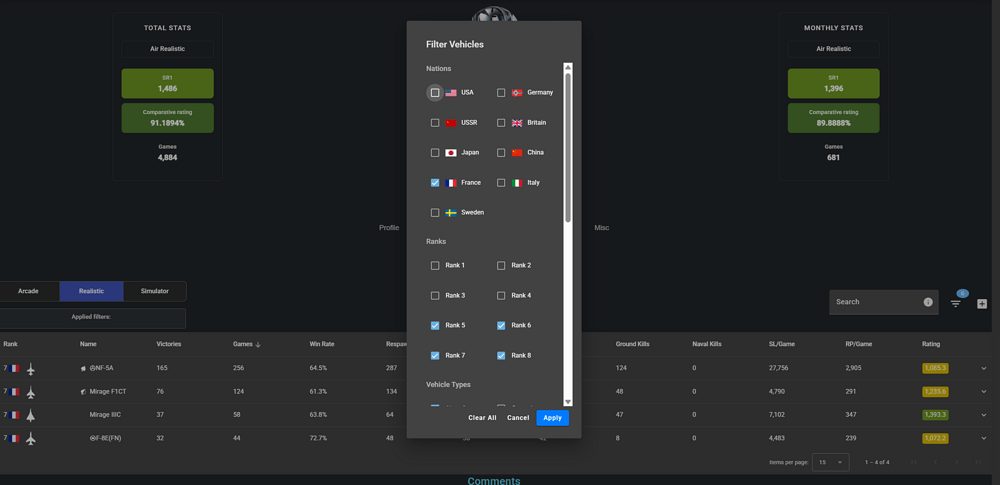Screen dimensions: 1000x485
Task: Click the Mirage IIIC aircraft silhouette icon
Action: pyautogui.click(x=31, y=415)
